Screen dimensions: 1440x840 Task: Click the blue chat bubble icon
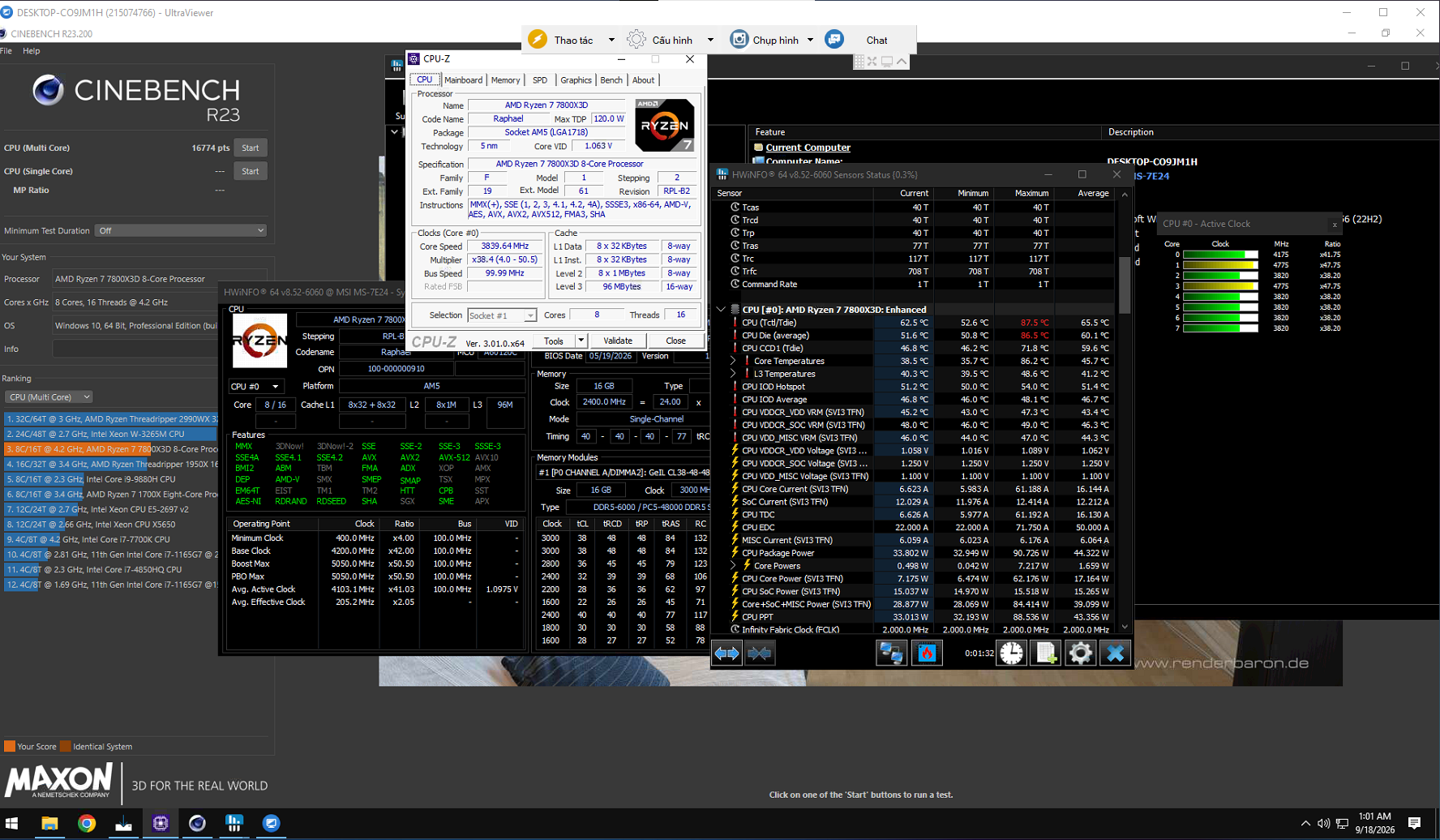[834, 40]
